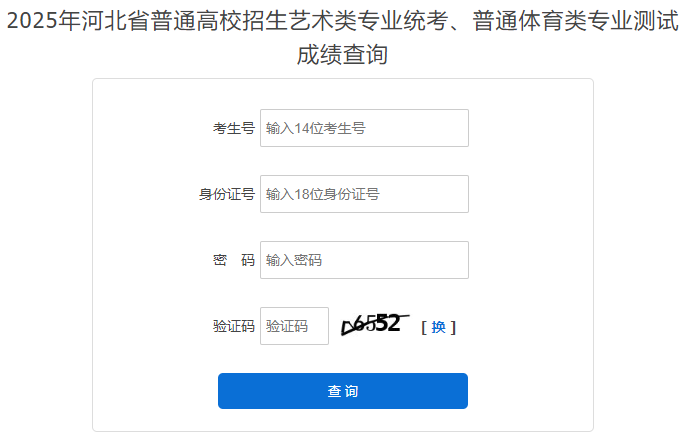The width and height of the screenshot is (690, 437).
Task: Submit the form with 查询 button
Action: [343, 391]
